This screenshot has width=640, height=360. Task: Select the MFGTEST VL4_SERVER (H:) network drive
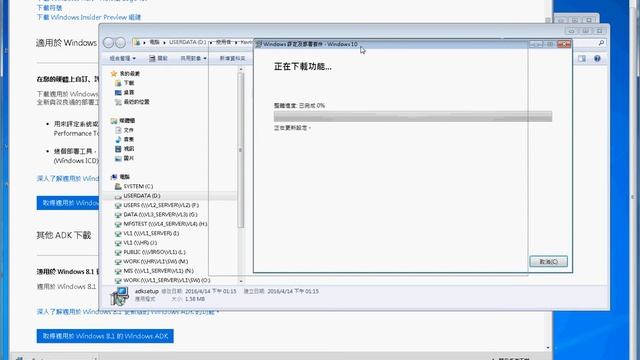click(165, 224)
